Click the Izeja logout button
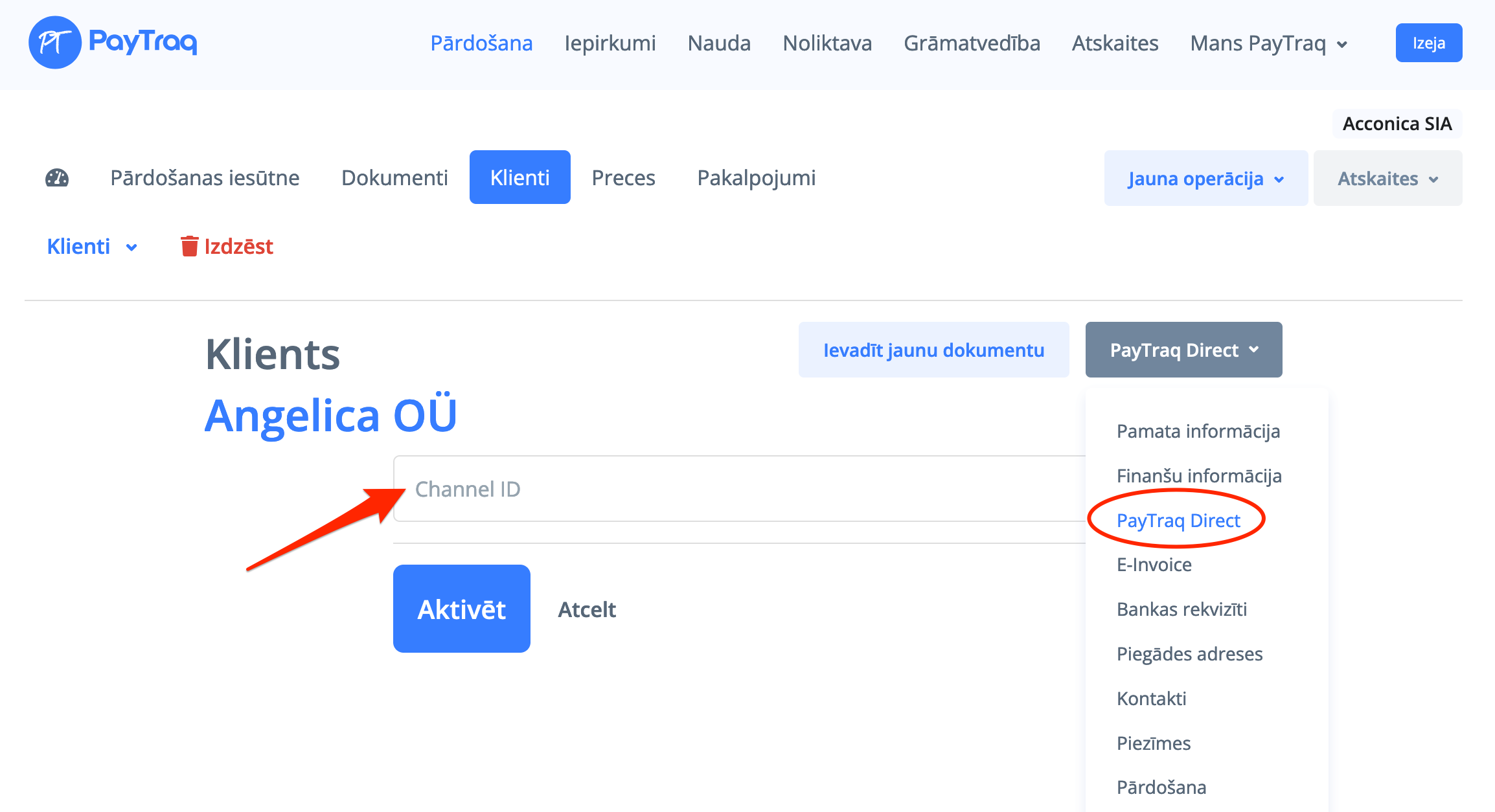Viewport: 1495px width, 812px height. [x=1428, y=43]
